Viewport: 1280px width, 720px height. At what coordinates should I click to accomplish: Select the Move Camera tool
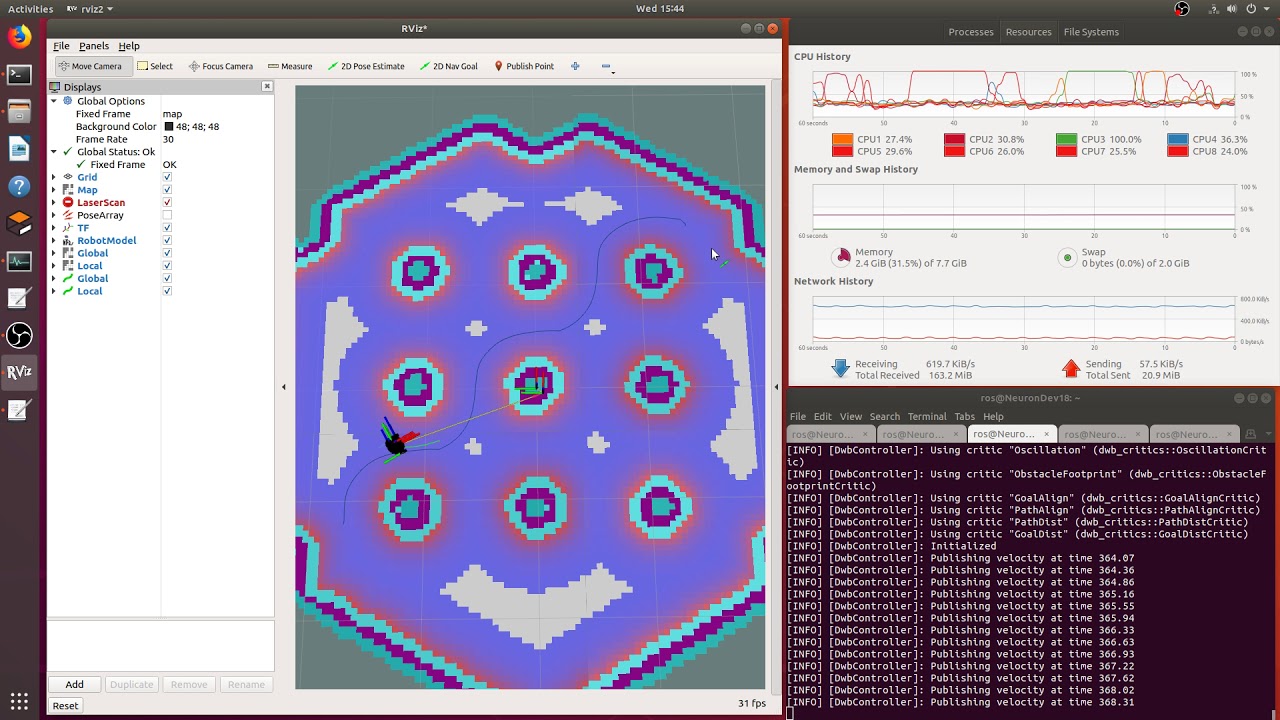tap(90, 66)
